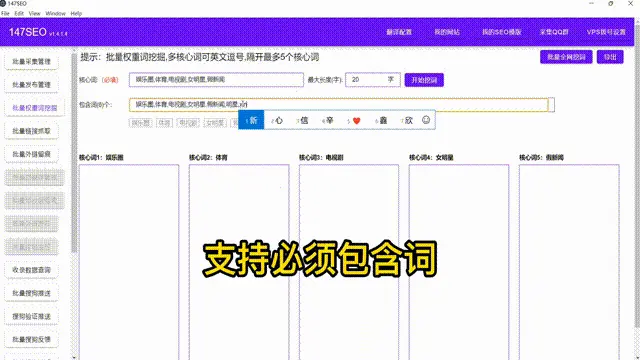
Task: Click the emoji smiley icon in IME bar
Action: pos(426,120)
